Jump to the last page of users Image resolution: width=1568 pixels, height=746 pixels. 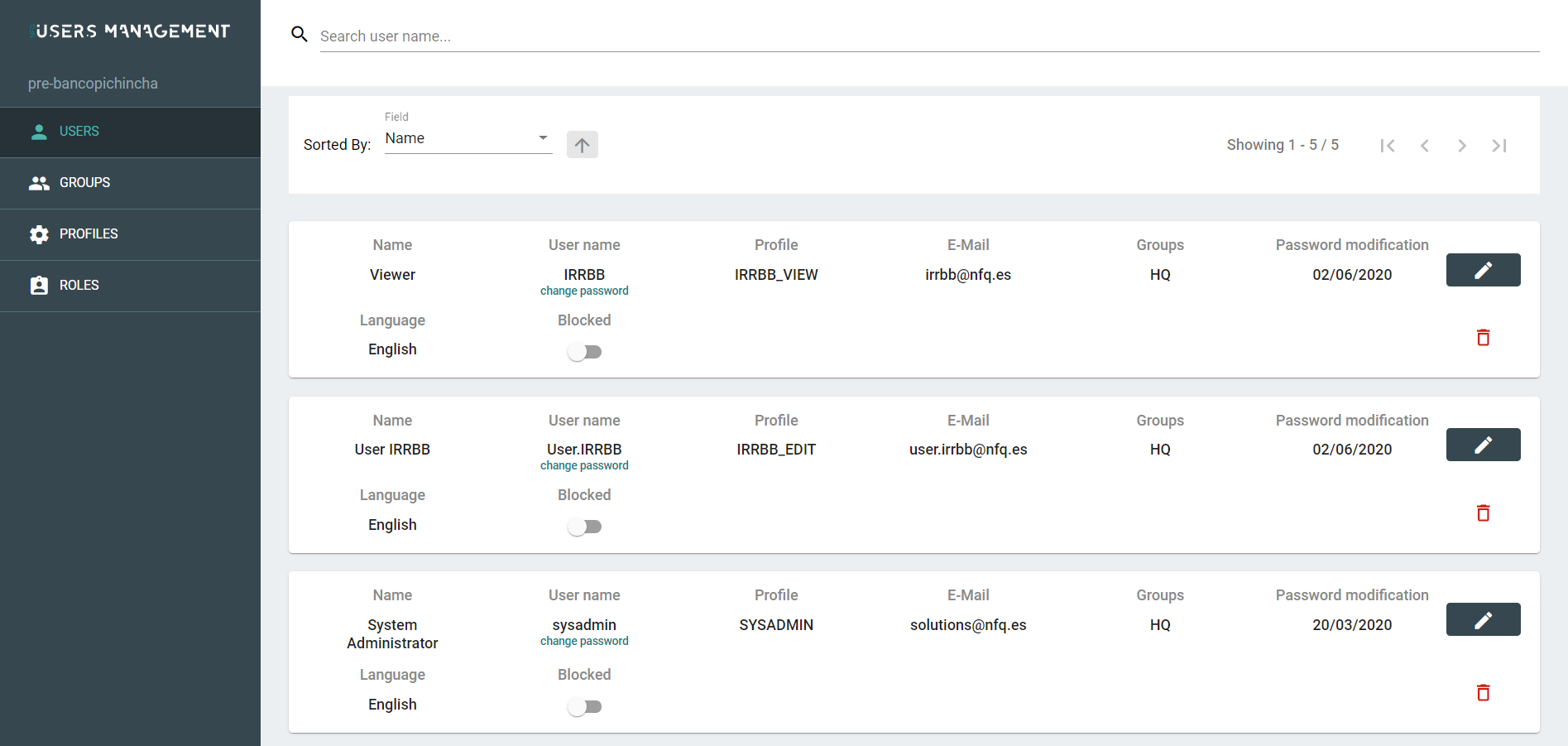coord(1499,146)
